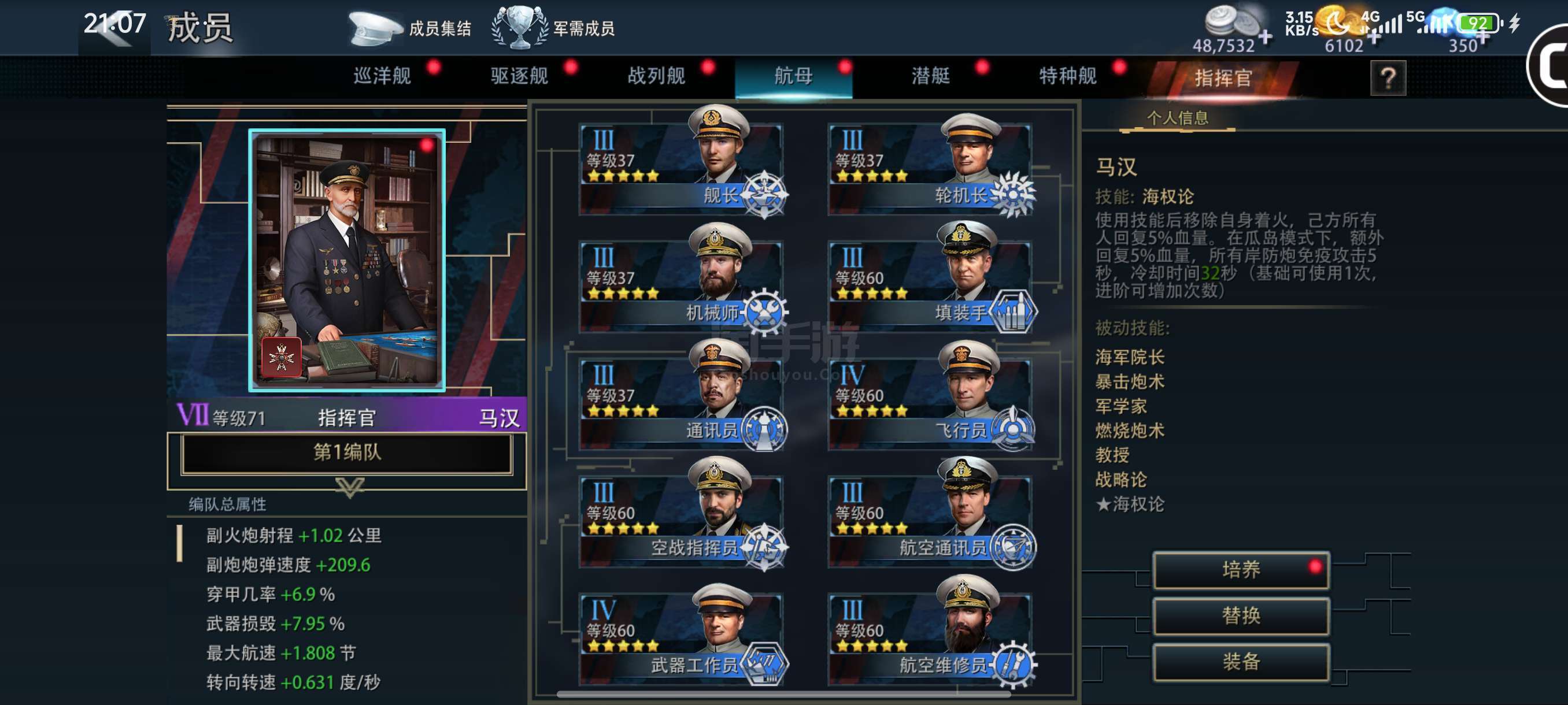Open the 指挥官 tab
Screen dimensions: 1568x705
coord(1223,78)
